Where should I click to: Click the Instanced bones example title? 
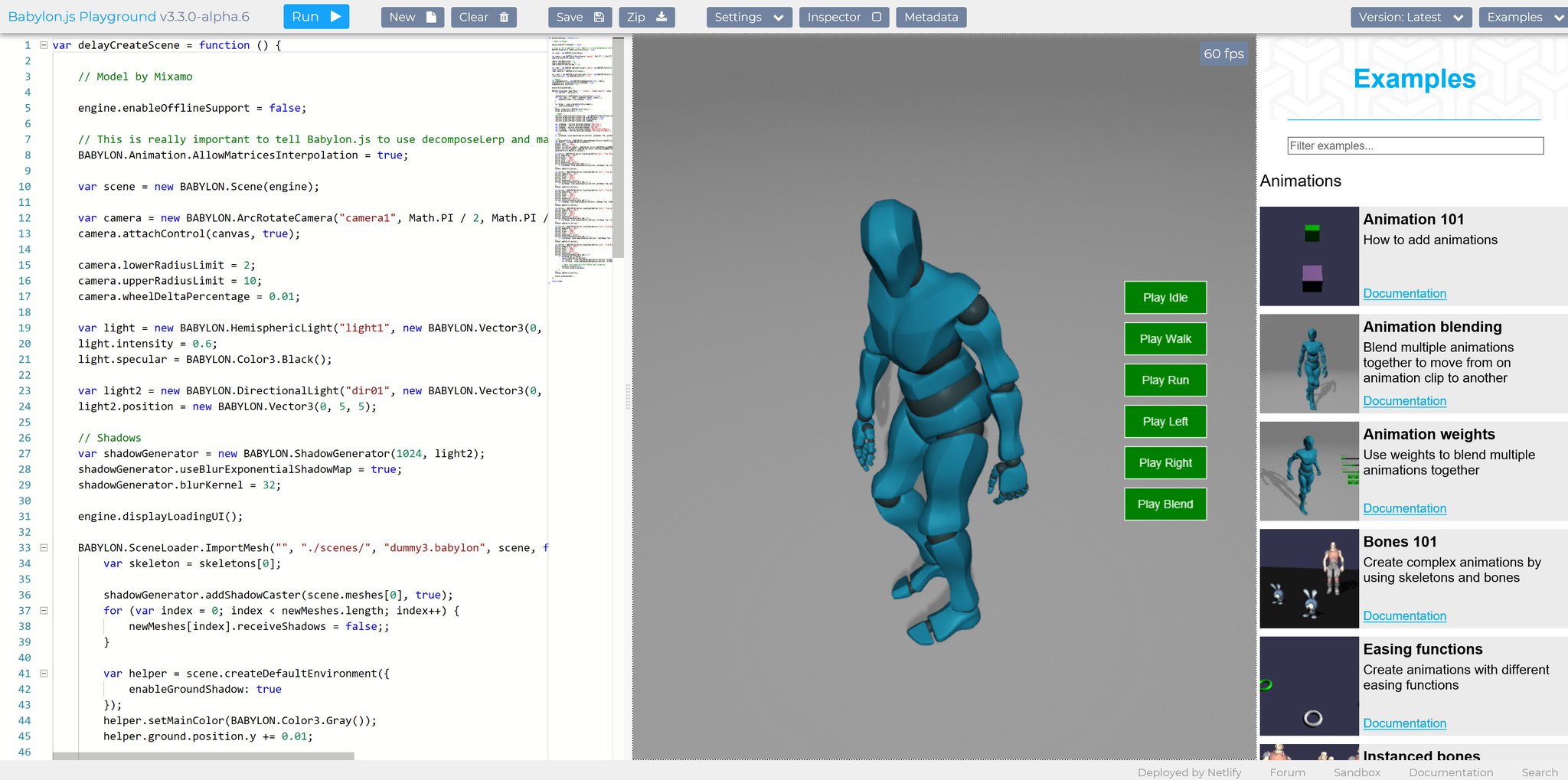tap(1422, 755)
